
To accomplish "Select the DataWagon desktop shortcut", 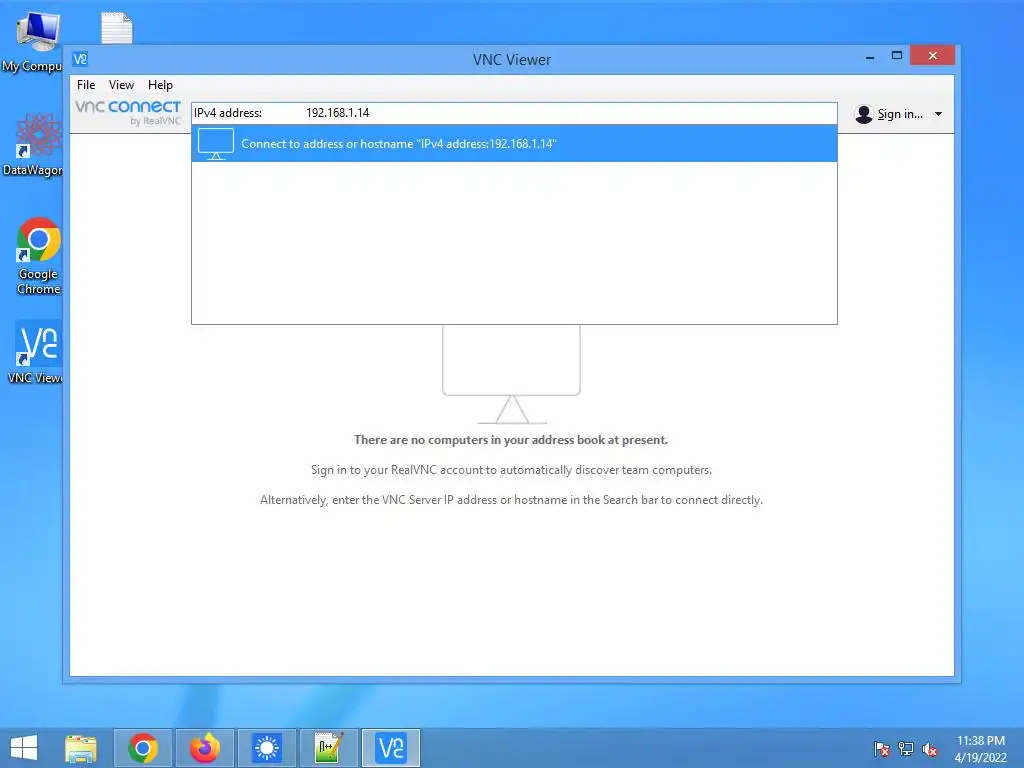I will [x=34, y=144].
